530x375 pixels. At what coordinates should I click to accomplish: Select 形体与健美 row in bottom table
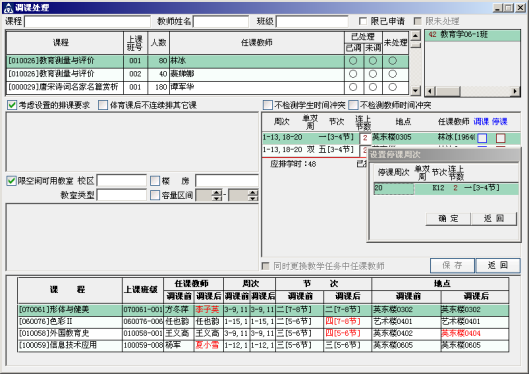pos(263,310)
